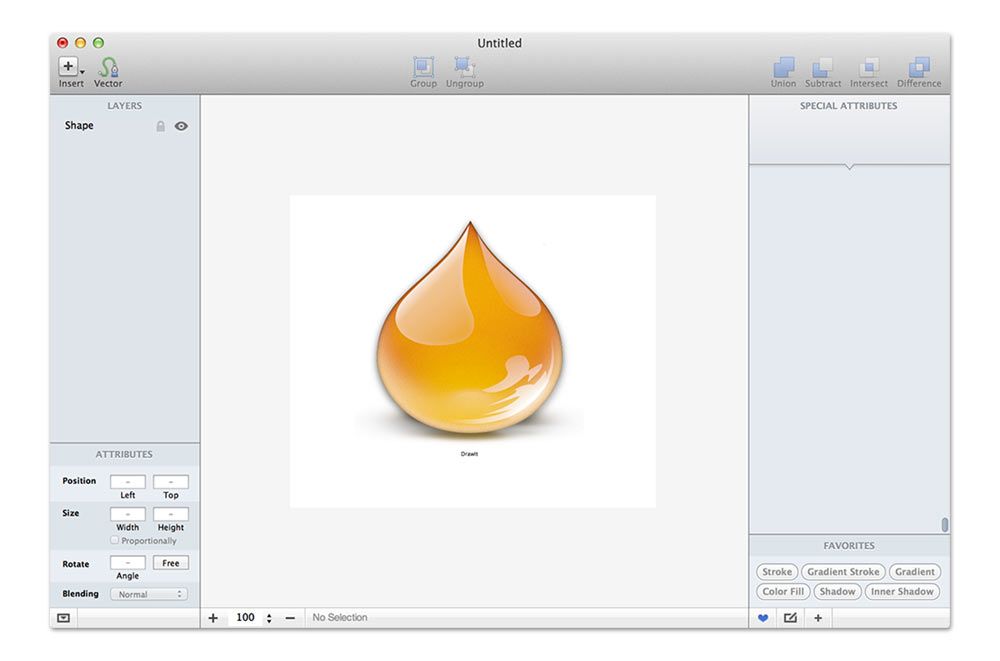Click the zoom value 100 field
The height and width of the screenshot is (661, 1000).
coord(245,618)
